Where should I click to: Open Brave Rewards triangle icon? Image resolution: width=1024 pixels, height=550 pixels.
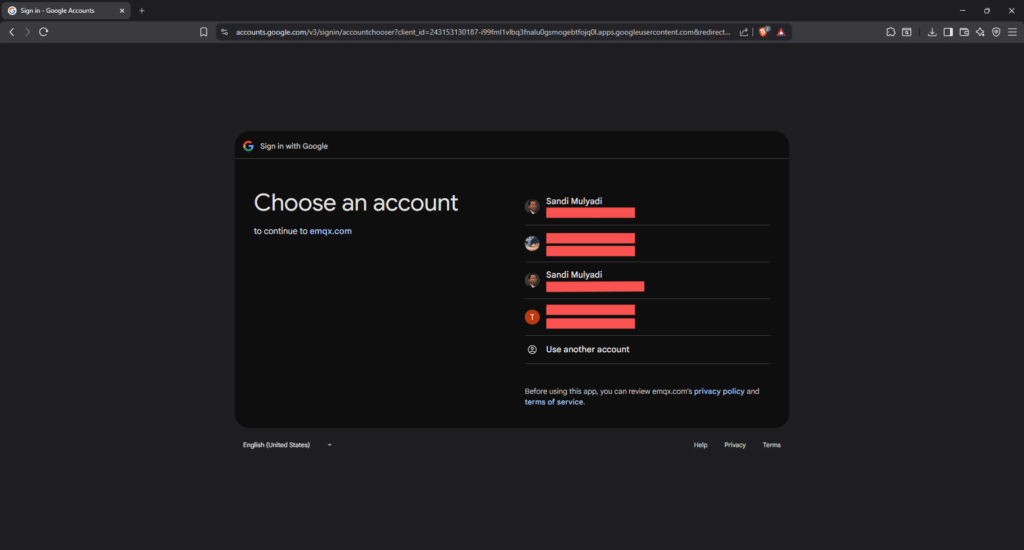[x=781, y=32]
